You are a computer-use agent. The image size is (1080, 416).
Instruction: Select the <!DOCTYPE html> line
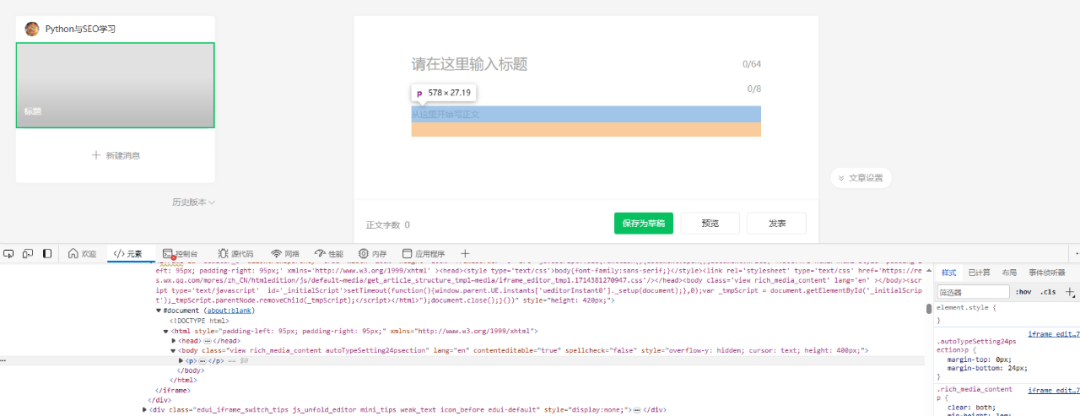coord(200,321)
